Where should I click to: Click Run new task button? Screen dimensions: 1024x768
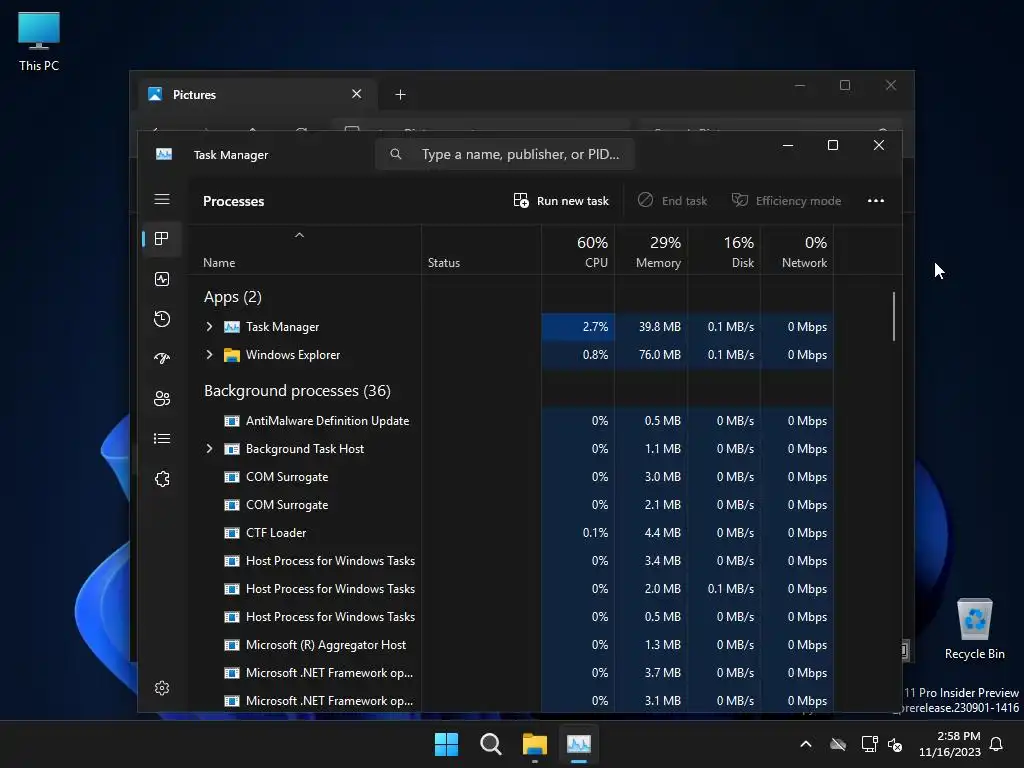pyautogui.click(x=561, y=200)
